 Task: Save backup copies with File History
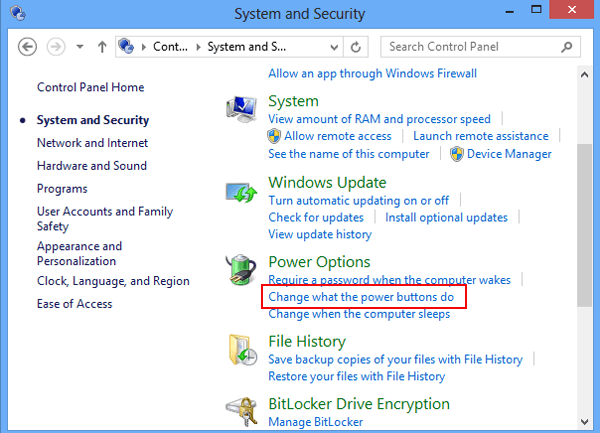396,360
